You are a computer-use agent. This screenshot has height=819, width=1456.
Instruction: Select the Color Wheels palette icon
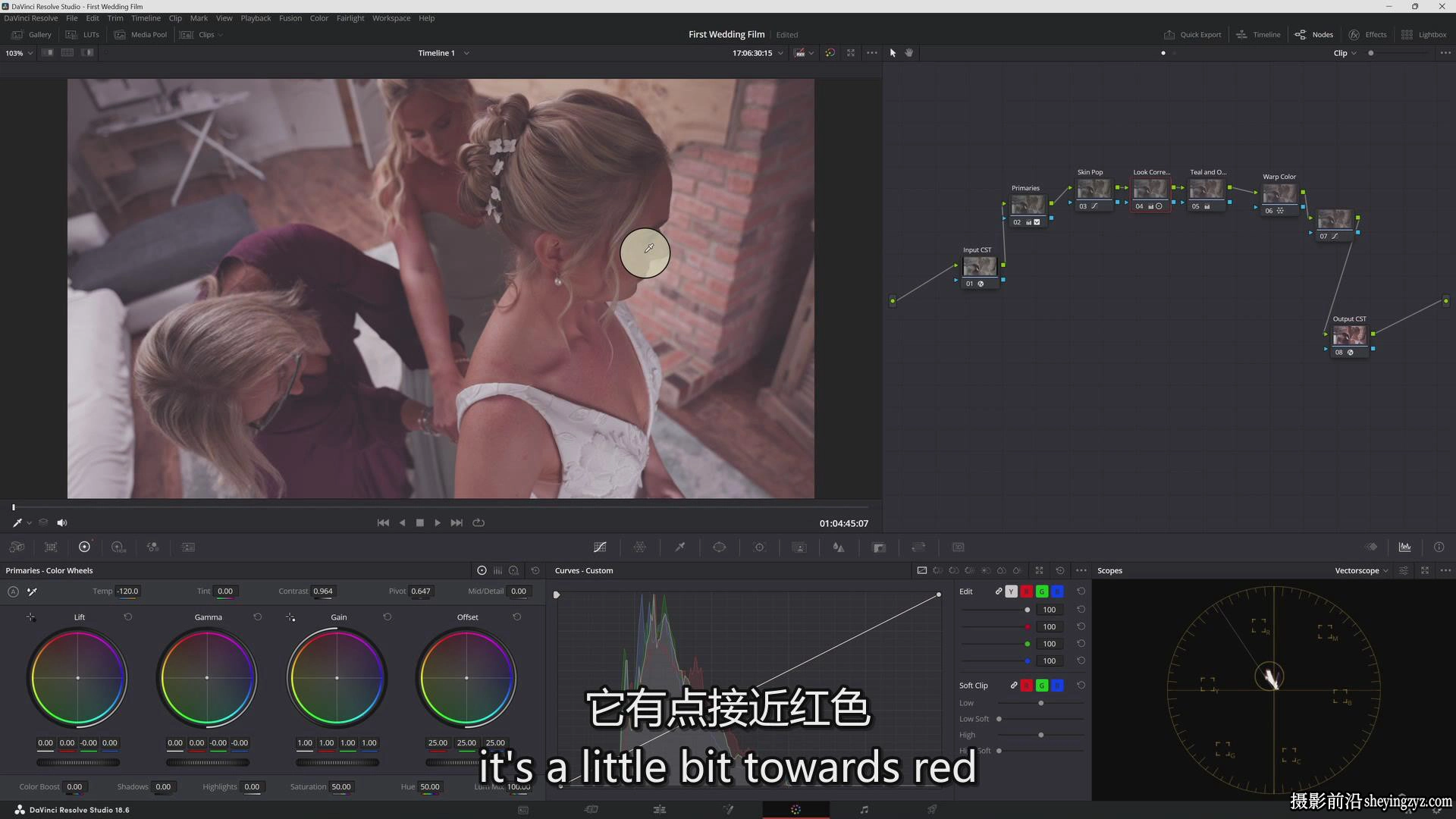tap(84, 547)
